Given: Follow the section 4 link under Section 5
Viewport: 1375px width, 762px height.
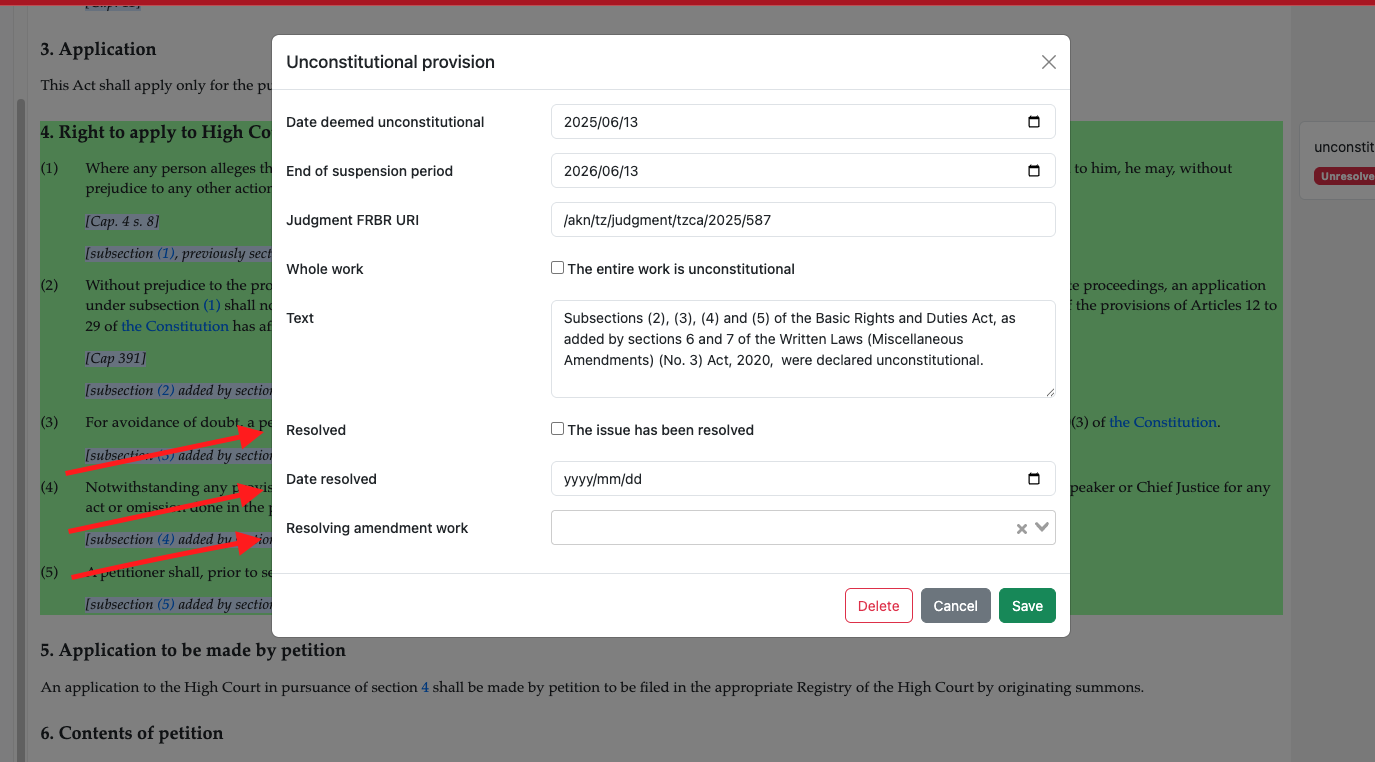Looking at the screenshot, I should (425, 687).
